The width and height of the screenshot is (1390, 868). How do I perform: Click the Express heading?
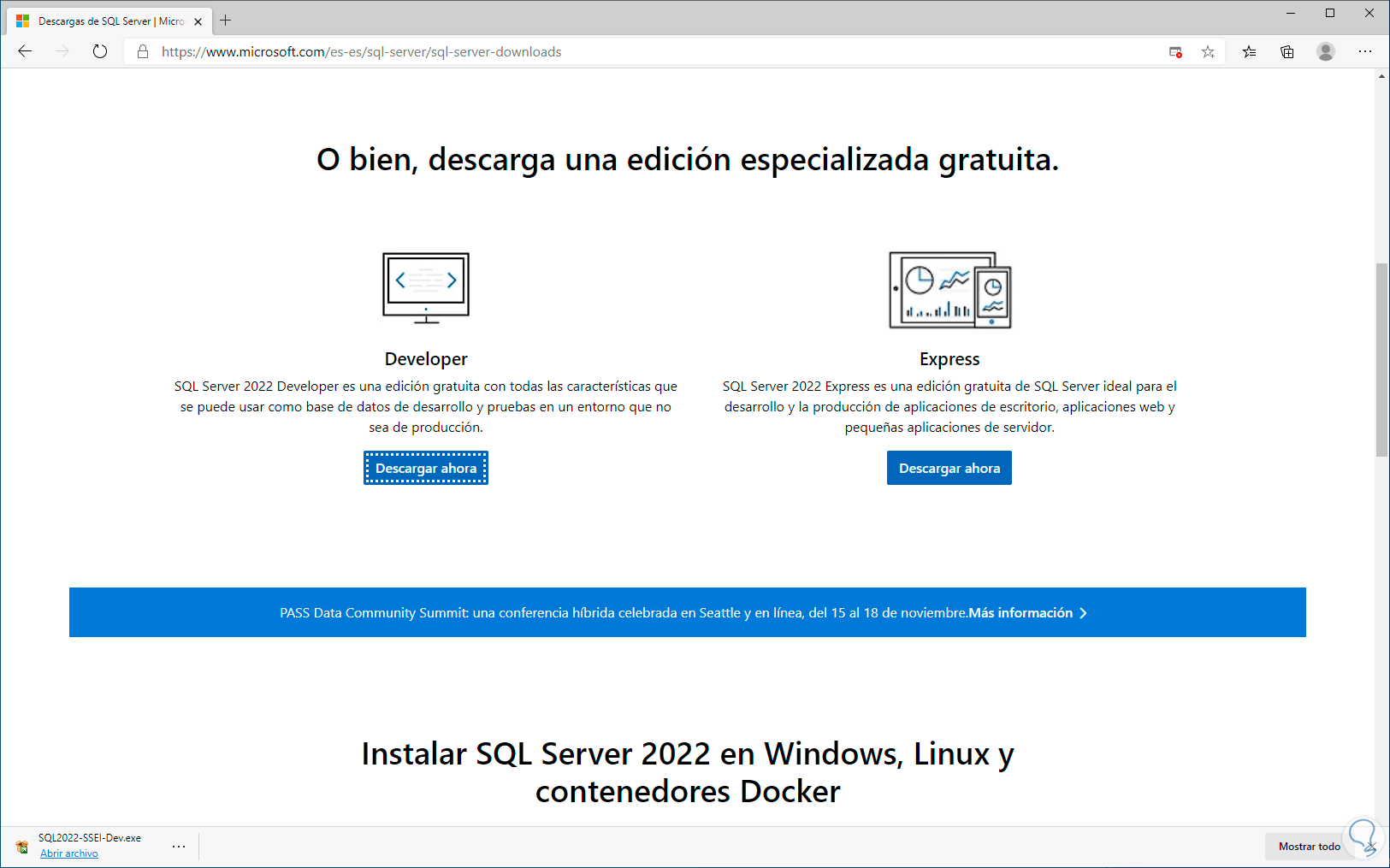(949, 359)
